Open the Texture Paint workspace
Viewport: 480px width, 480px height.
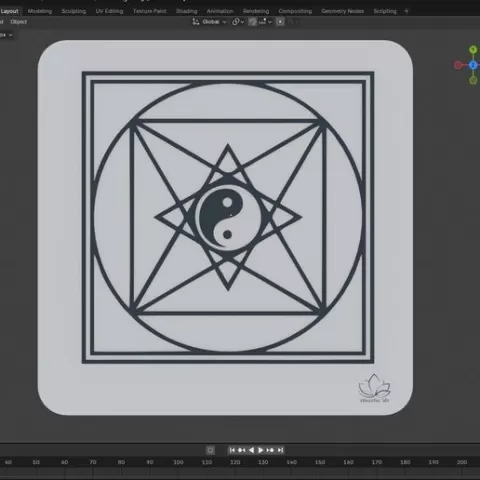tap(150, 11)
